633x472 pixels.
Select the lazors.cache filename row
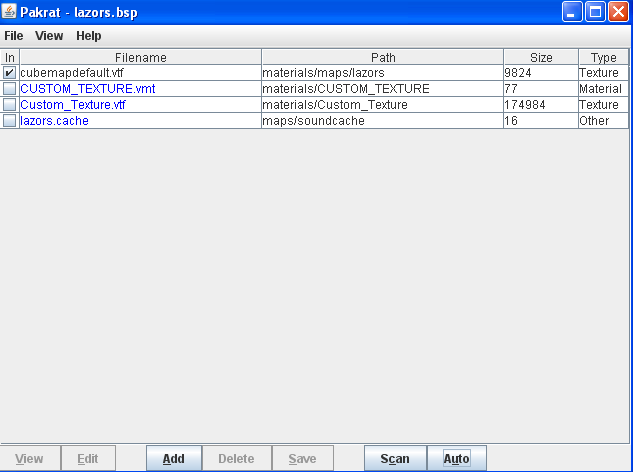54,121
